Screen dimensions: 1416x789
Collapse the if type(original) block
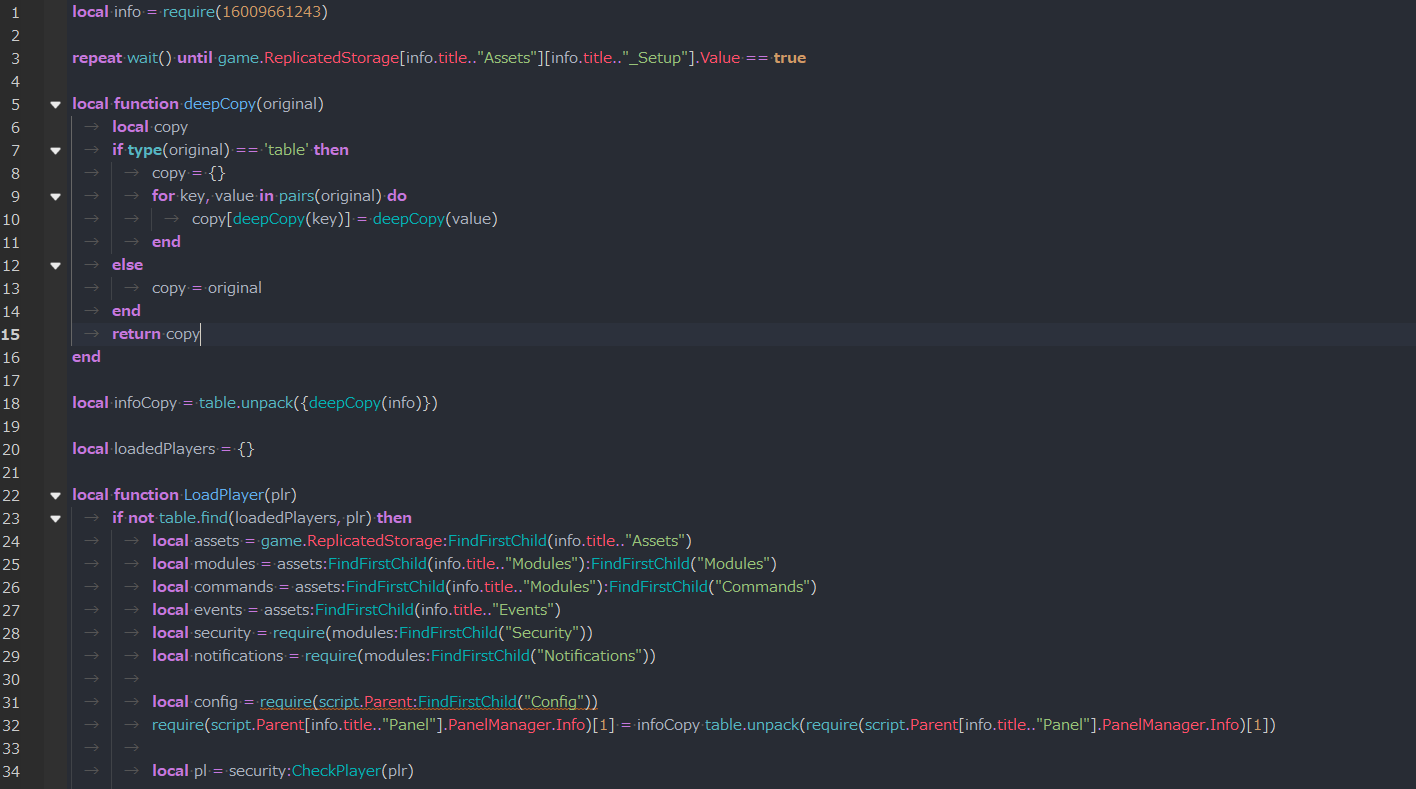pos(55,150)
